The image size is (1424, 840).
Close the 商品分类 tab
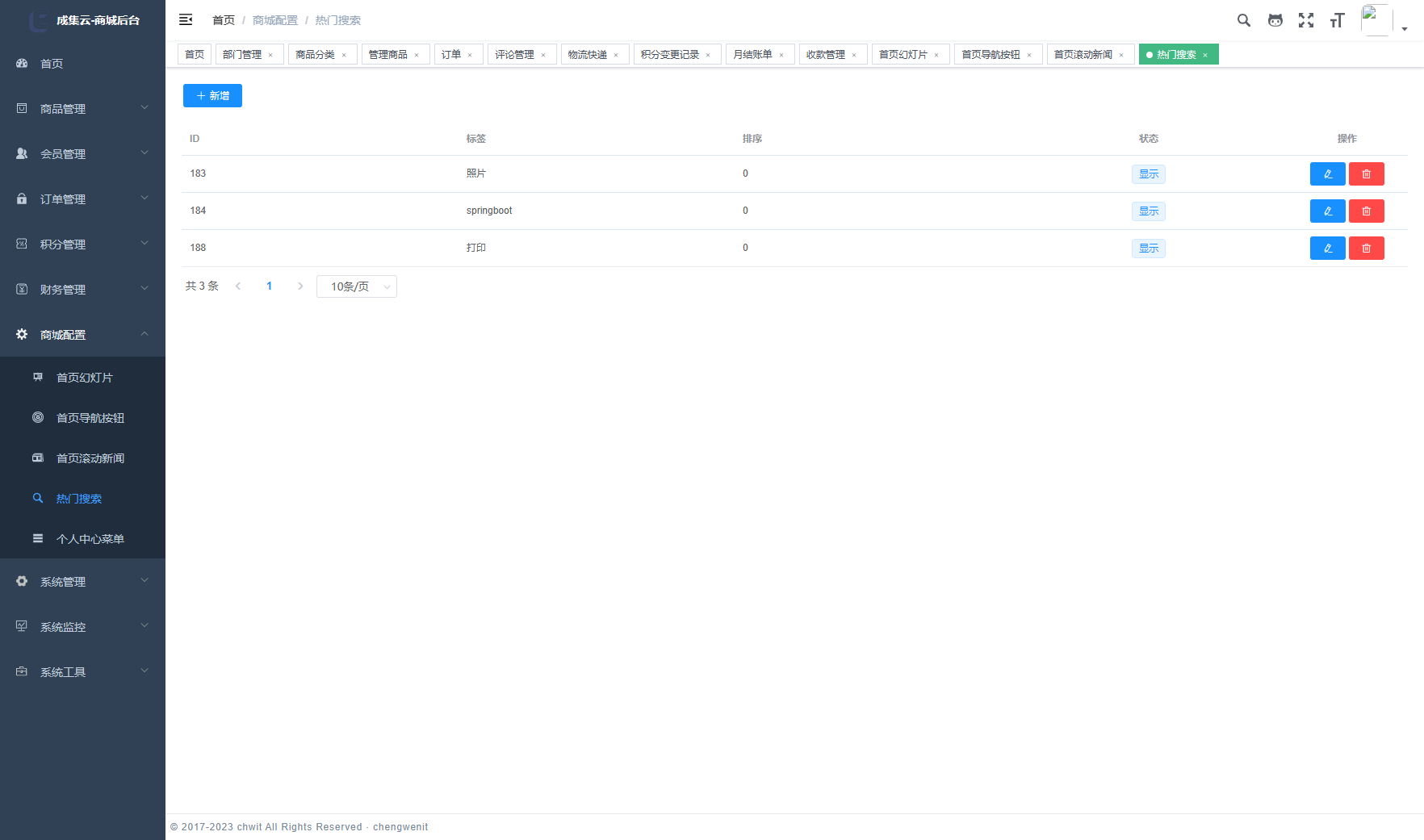tap(344, 55)
